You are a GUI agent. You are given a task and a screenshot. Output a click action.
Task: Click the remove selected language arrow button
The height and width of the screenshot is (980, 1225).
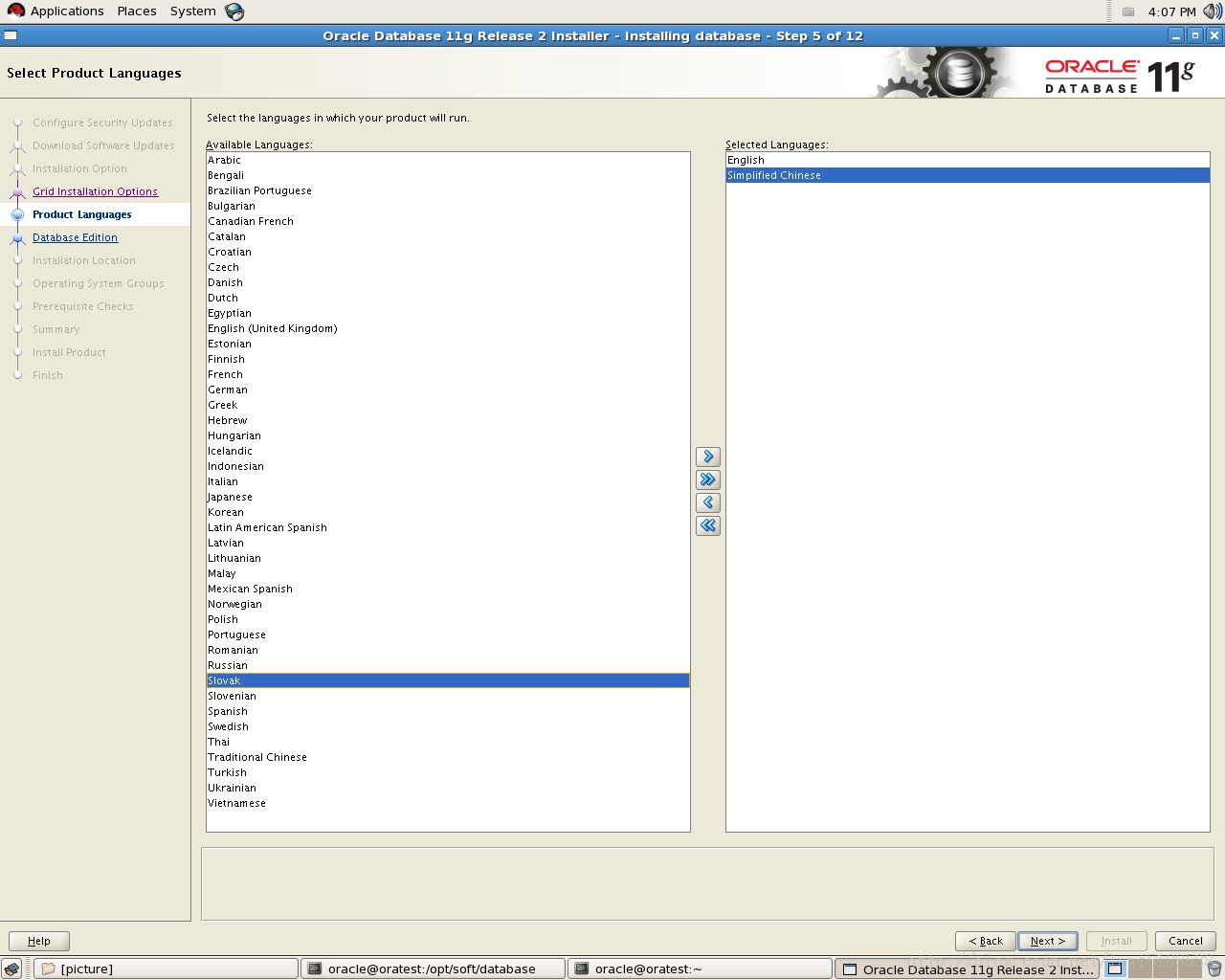click(708, 502)
